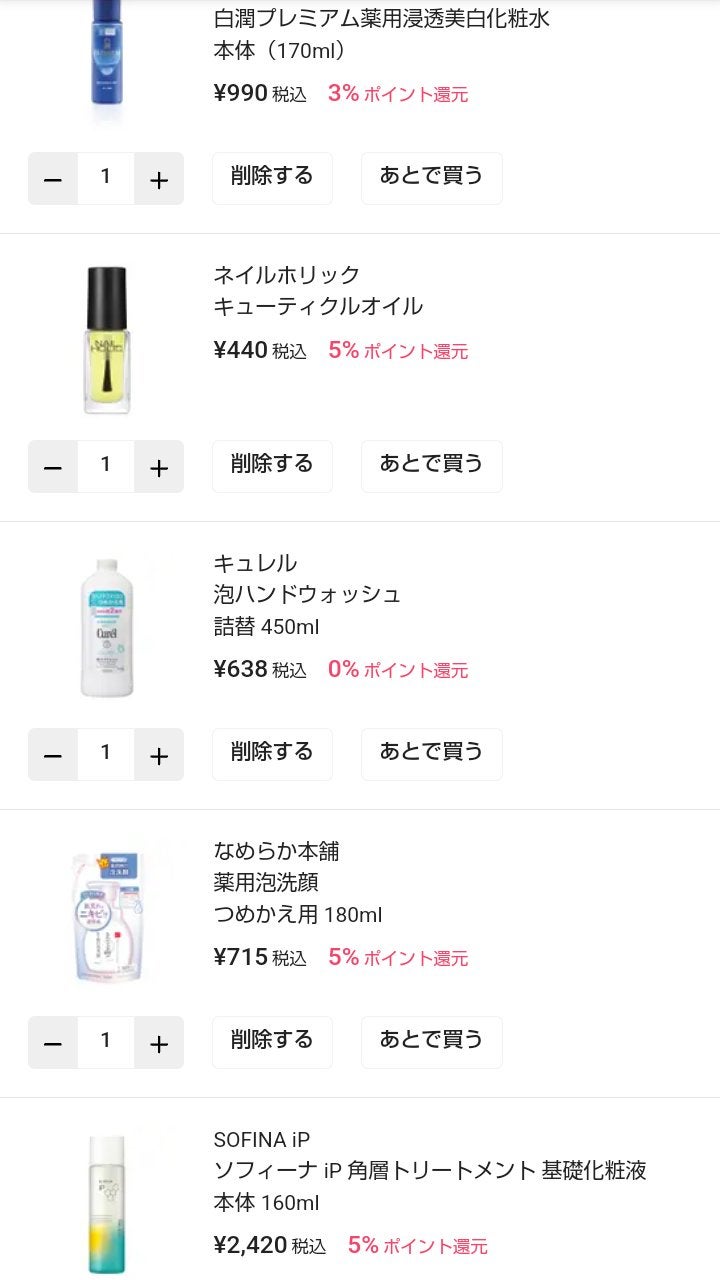Reduce キュレル 泡ハンドウォッシュ quantity
720x1280 pixels.
click(x=53, y=755)
